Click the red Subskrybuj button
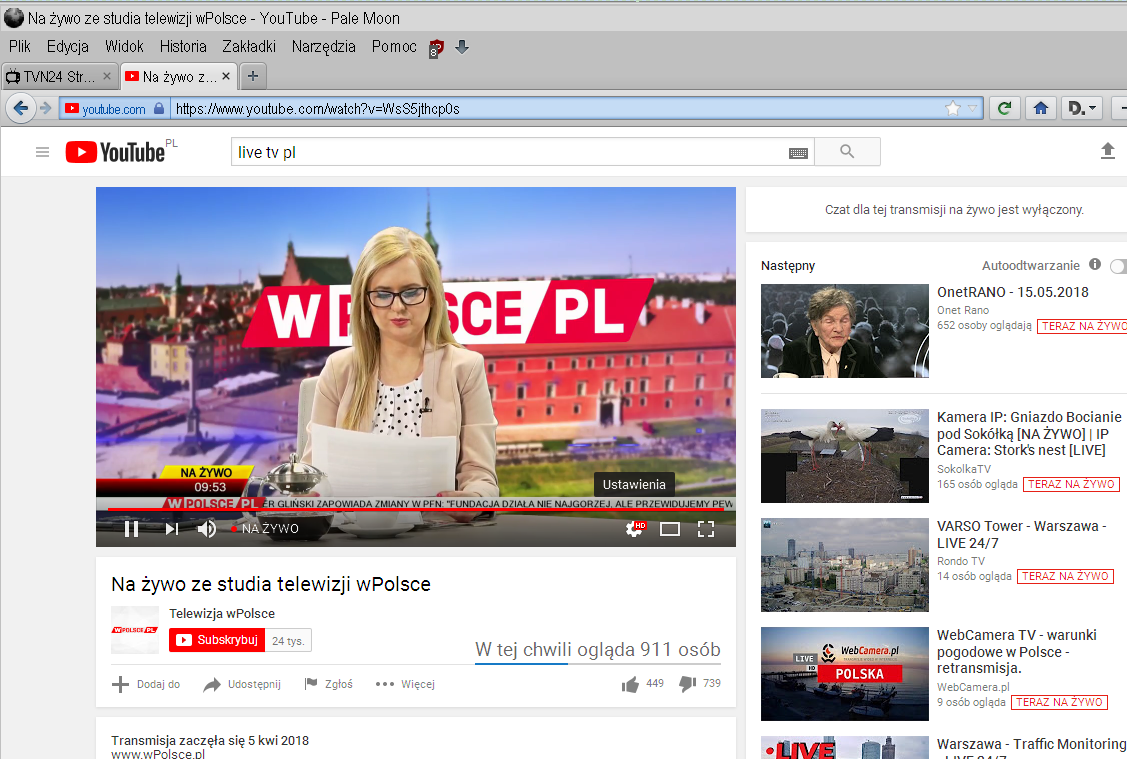 pos(217,640)
